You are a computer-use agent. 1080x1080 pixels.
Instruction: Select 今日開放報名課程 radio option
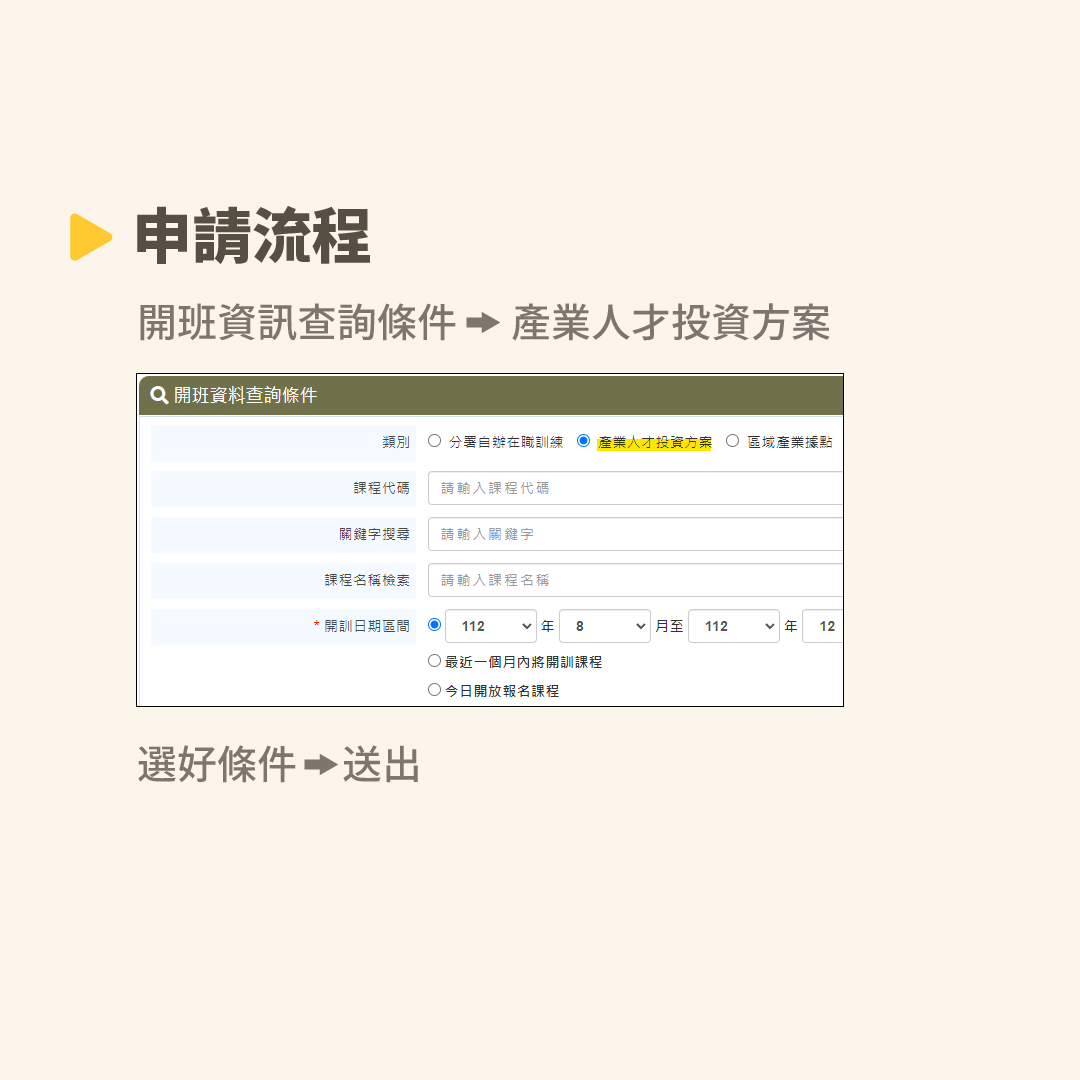435,689
